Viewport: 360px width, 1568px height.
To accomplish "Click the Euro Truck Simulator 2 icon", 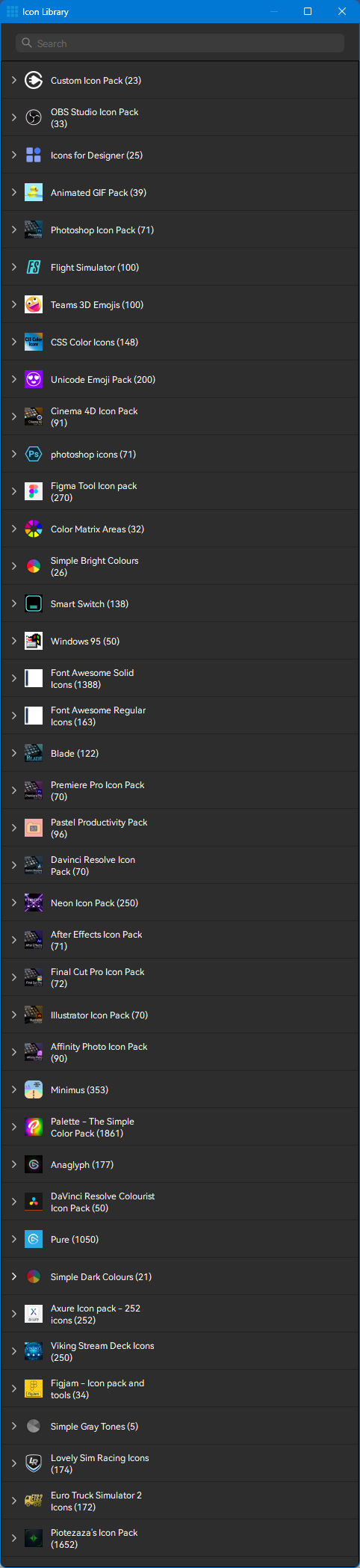I will coord(34,1501).
